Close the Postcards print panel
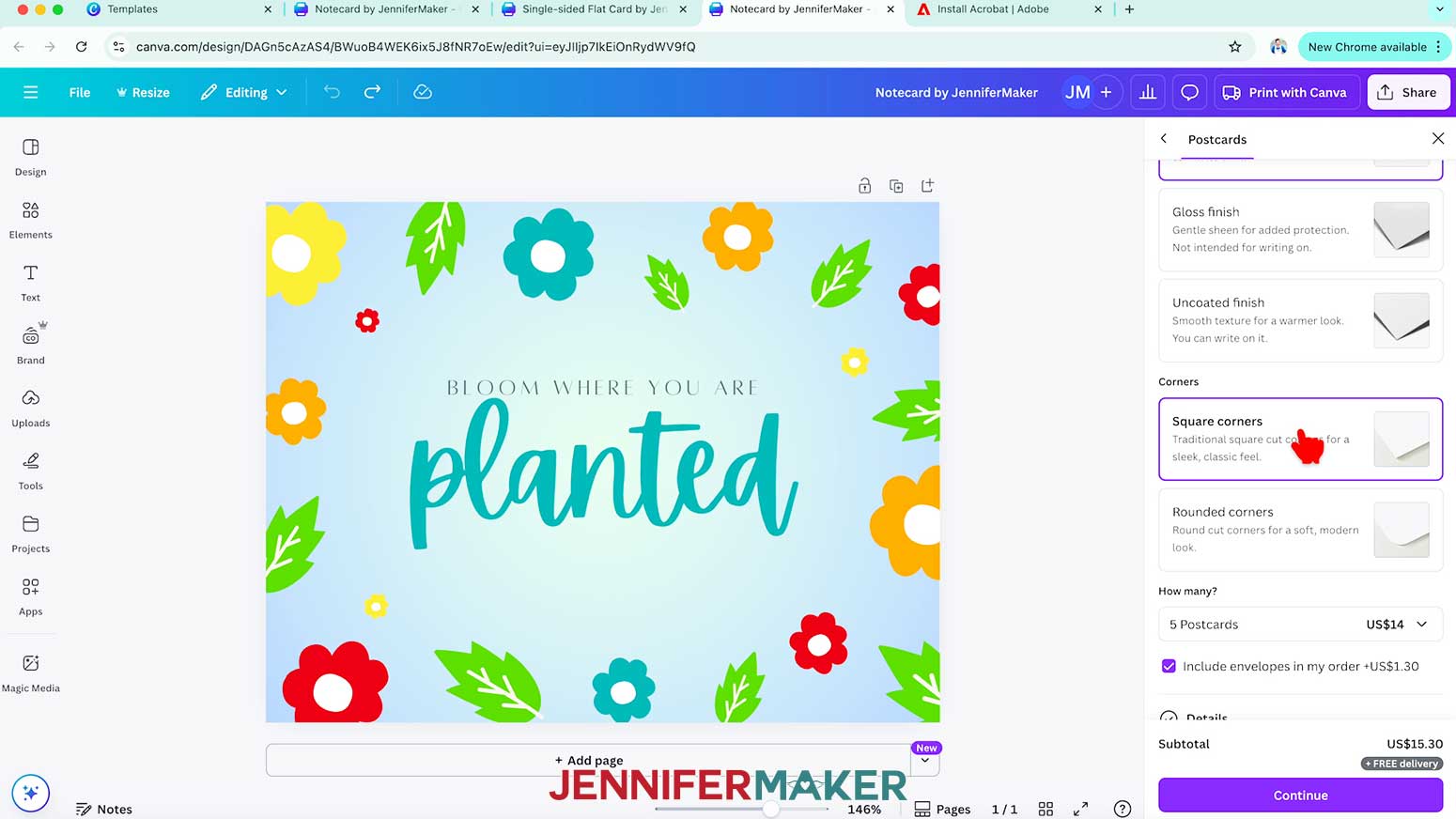The image size is (1456, 819). point(1437,139)
